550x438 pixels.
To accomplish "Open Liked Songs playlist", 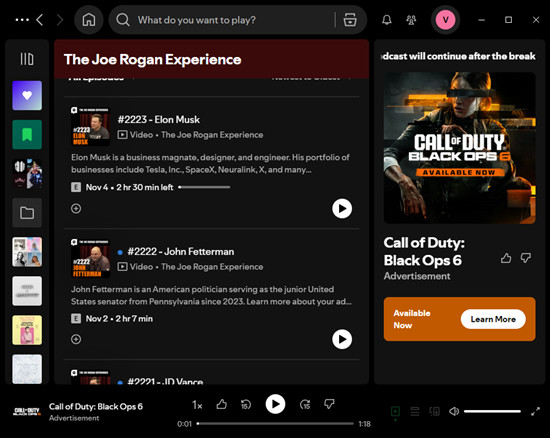I will coord(27,95).
